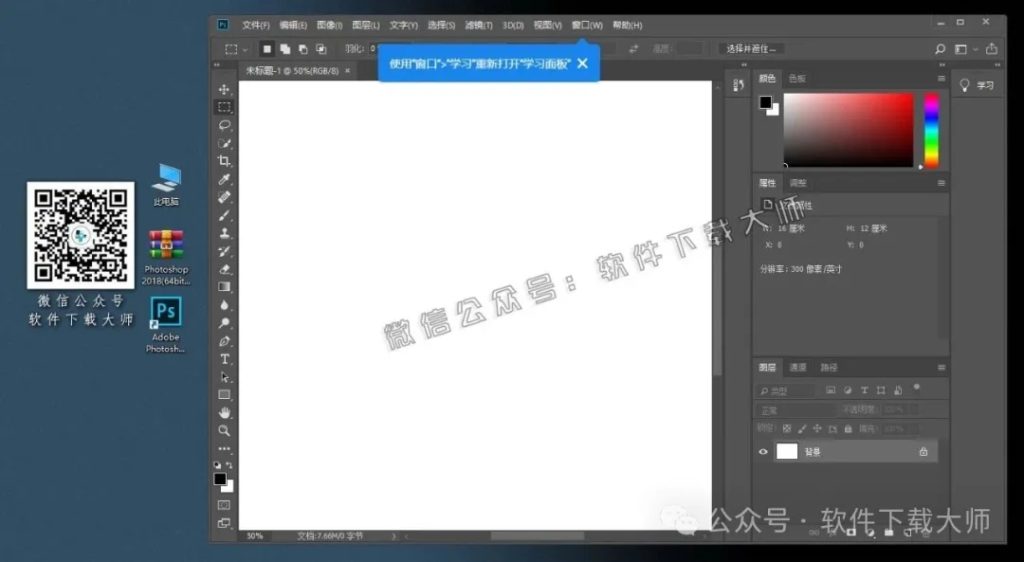Image resolution: width=1024 pixels, height=562 pixels.
Task: Hide the 背景 layer with eye icon
Action: tap(763, 452)
